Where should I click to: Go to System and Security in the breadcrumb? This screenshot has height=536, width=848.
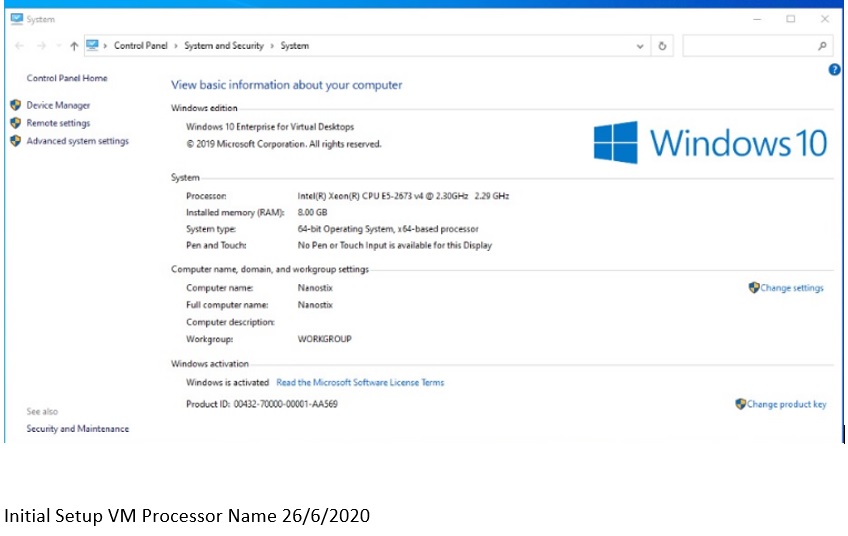[x=224, y=45]
